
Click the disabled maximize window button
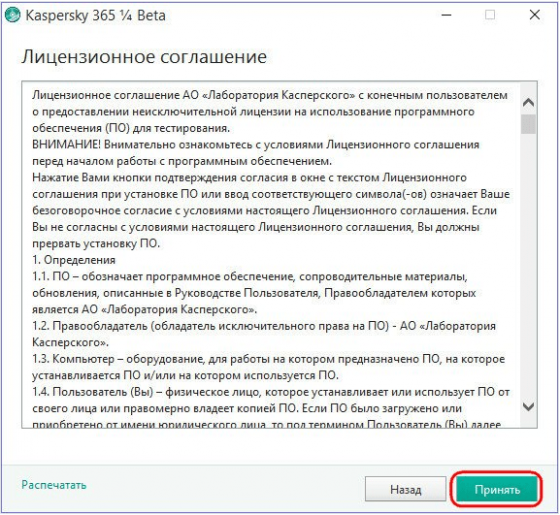[x=490, y=15]
